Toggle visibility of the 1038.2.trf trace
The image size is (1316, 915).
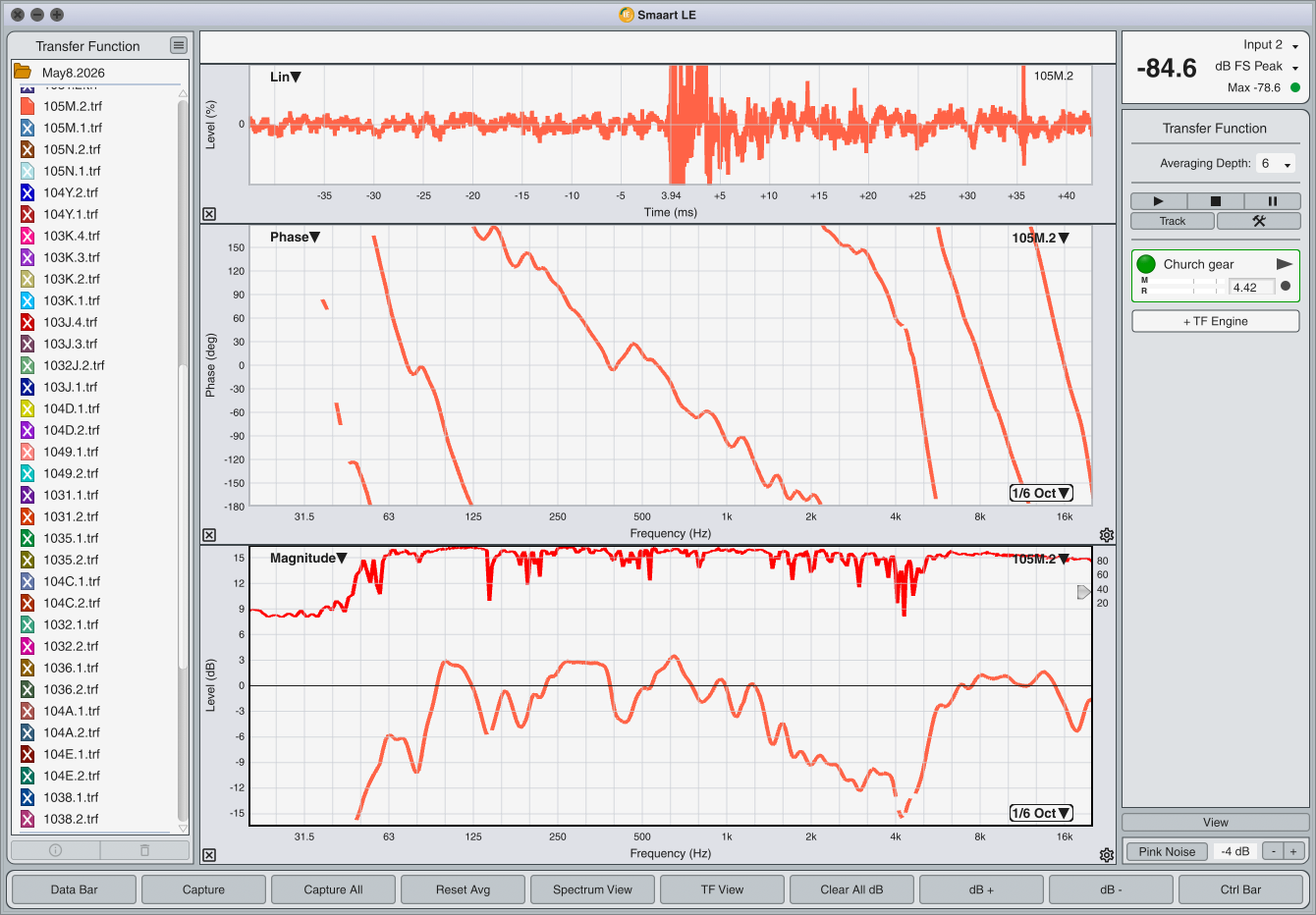[27, 819]
